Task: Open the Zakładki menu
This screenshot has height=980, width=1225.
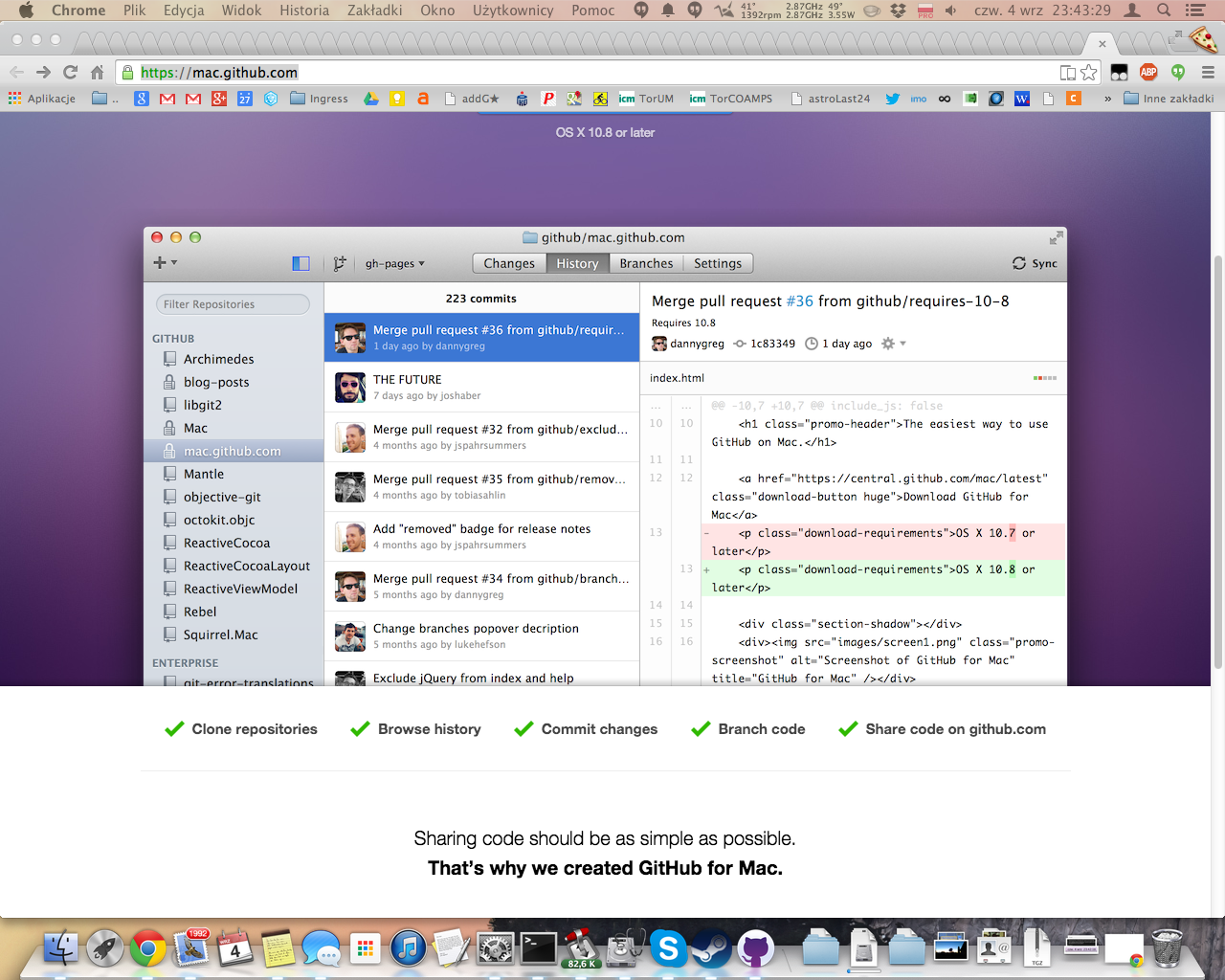Action: [374, 11]
